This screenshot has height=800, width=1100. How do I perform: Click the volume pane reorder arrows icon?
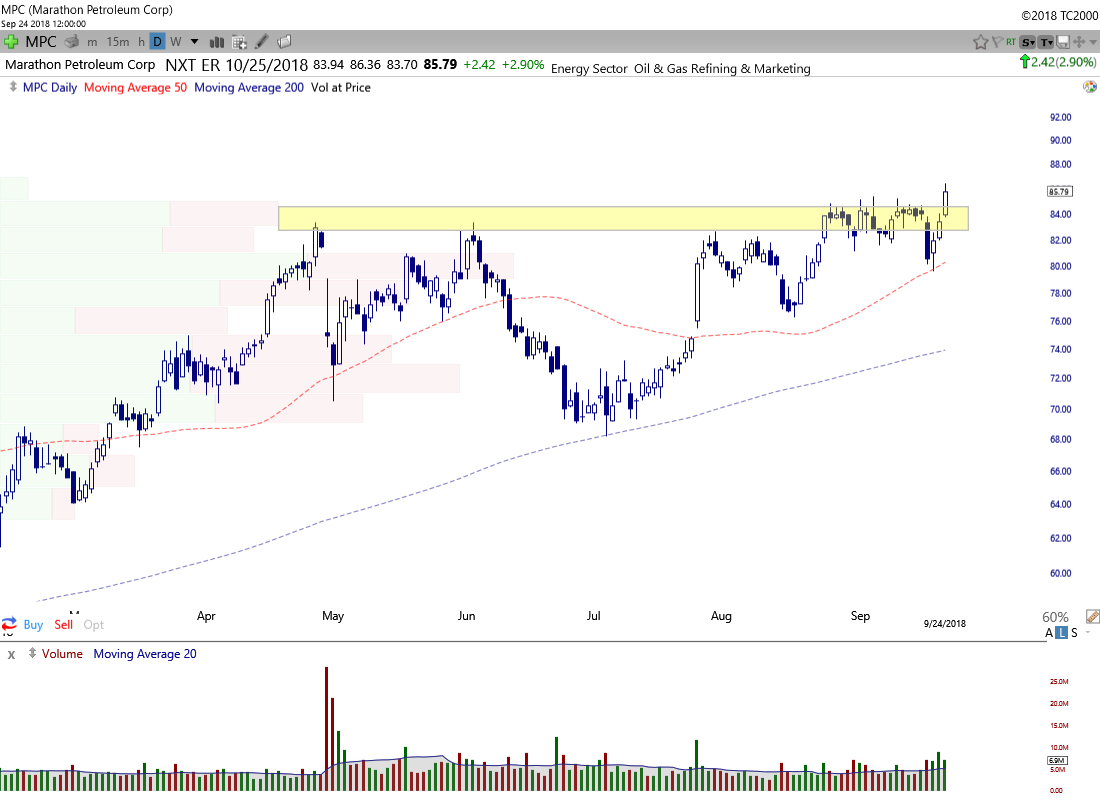click(x=32, y=653)
